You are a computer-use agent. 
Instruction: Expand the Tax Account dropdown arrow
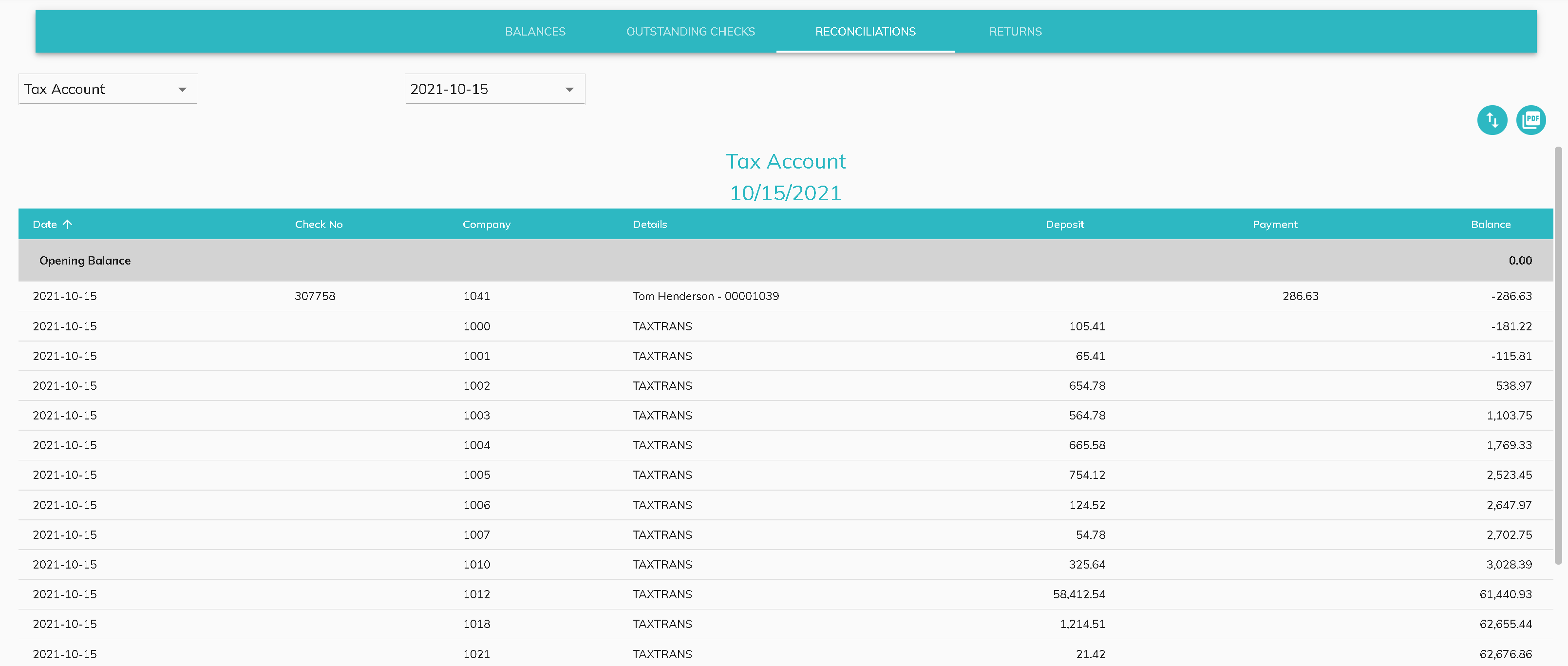(182, 90)
